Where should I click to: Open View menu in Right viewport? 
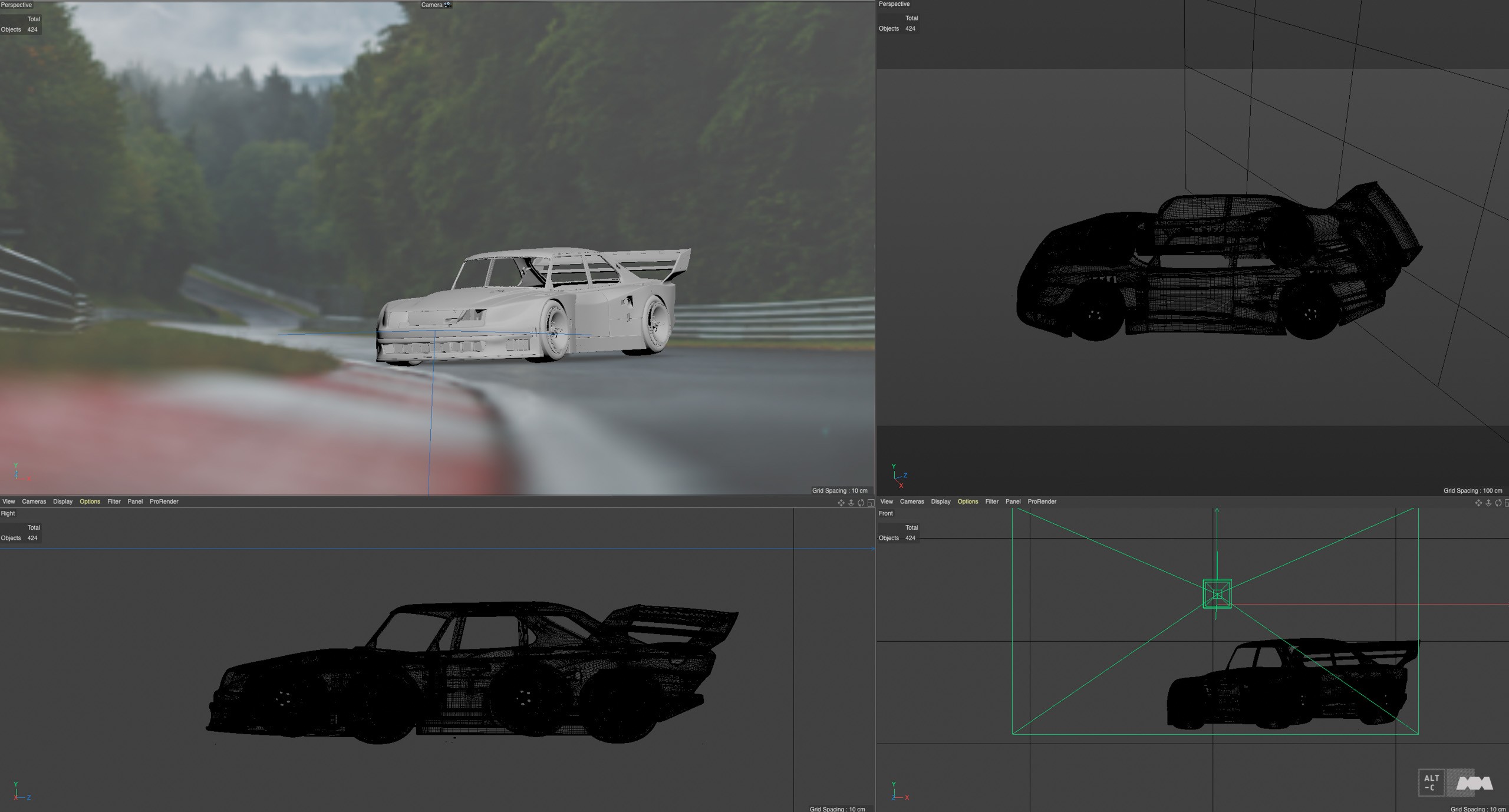[x=9, y=501]
